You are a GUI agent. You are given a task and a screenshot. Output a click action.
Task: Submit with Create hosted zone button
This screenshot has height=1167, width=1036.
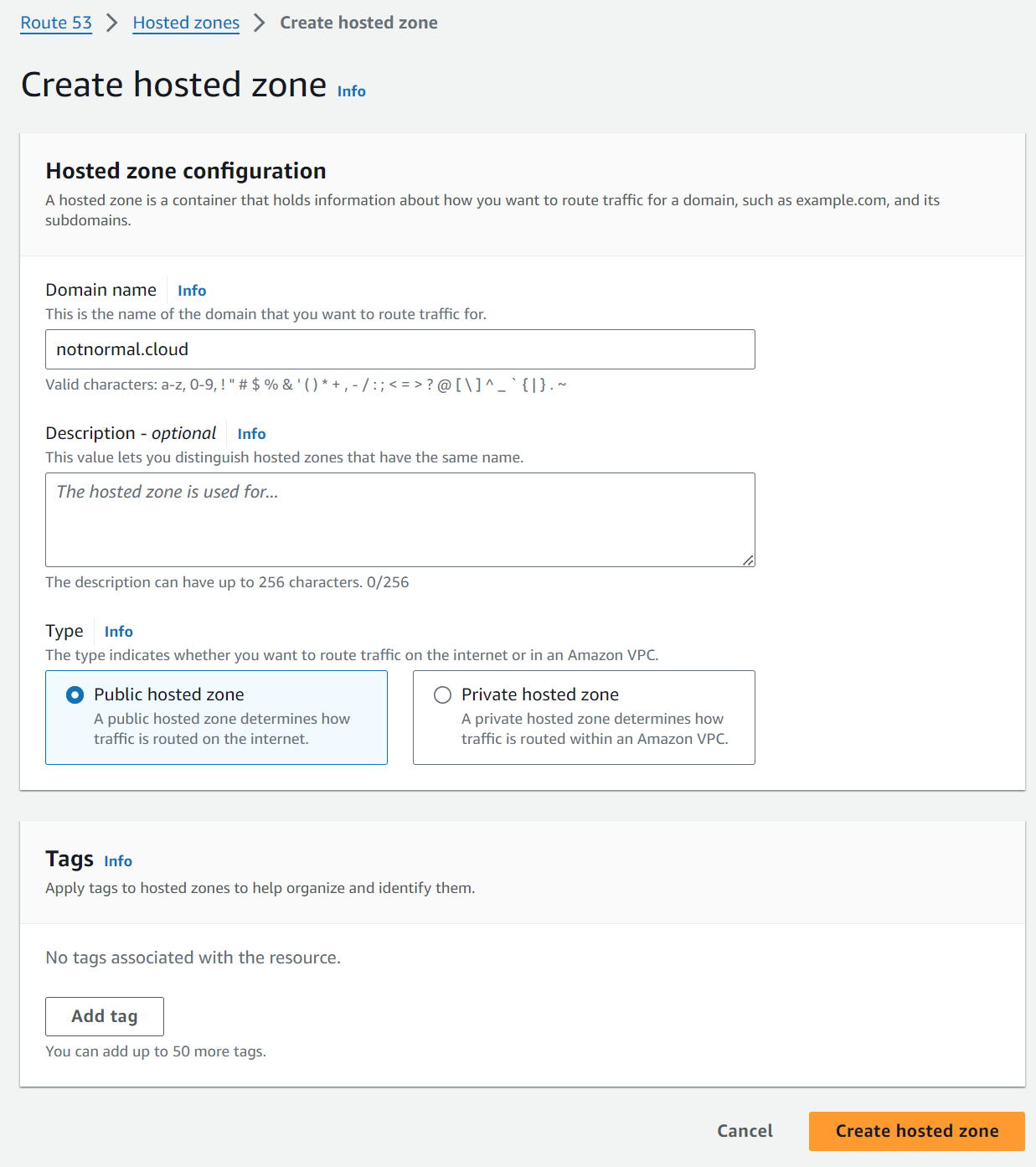[915, 1130]
